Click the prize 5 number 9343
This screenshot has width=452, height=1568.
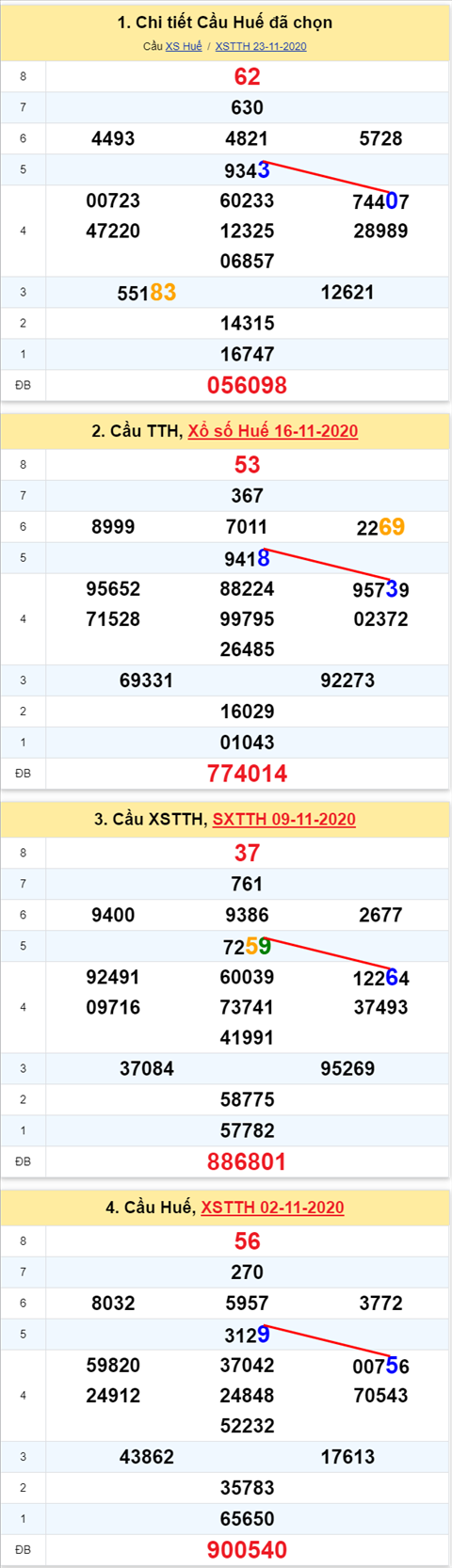247,170
